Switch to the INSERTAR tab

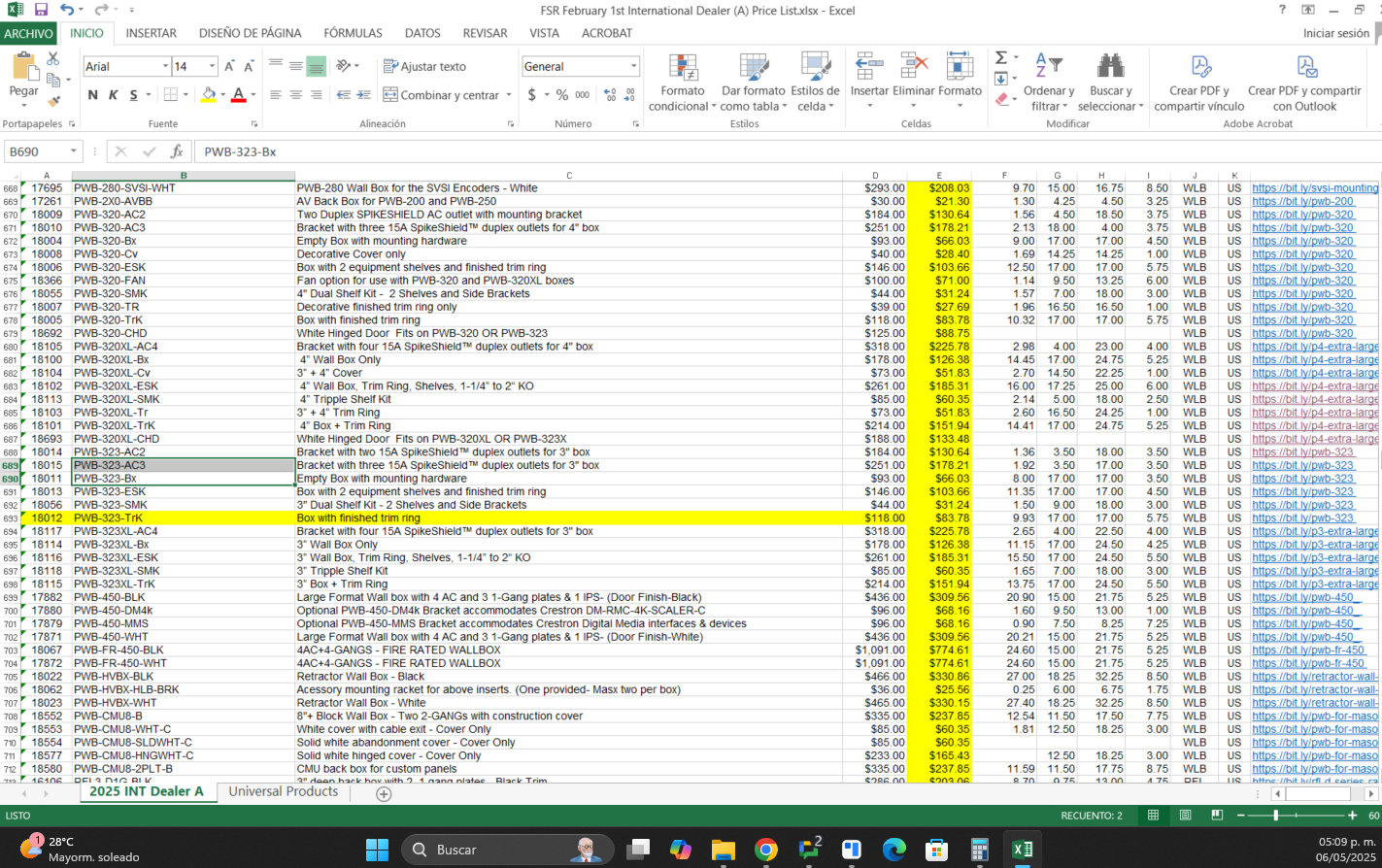152,33
